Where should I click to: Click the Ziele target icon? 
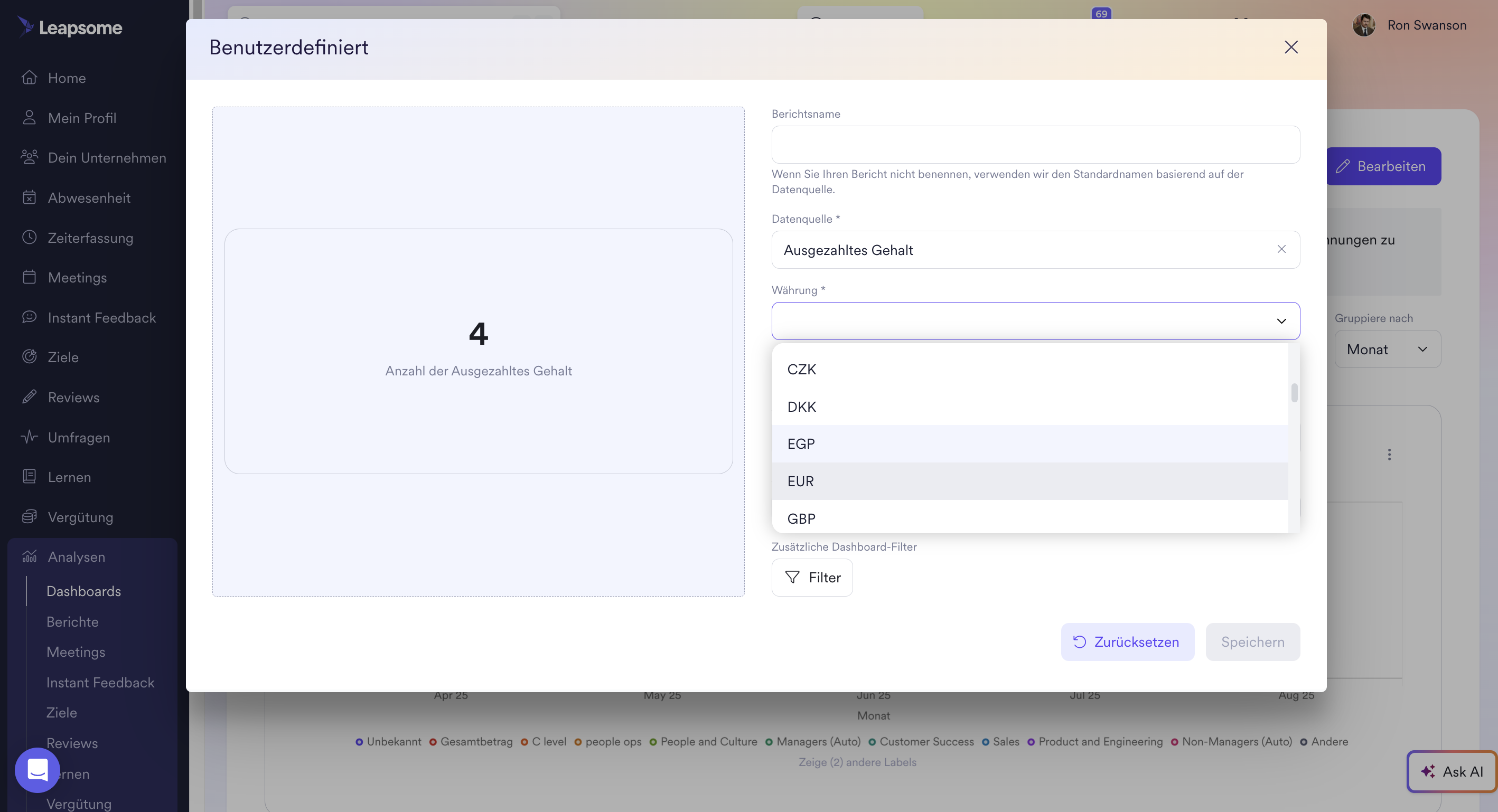(29, 356)
